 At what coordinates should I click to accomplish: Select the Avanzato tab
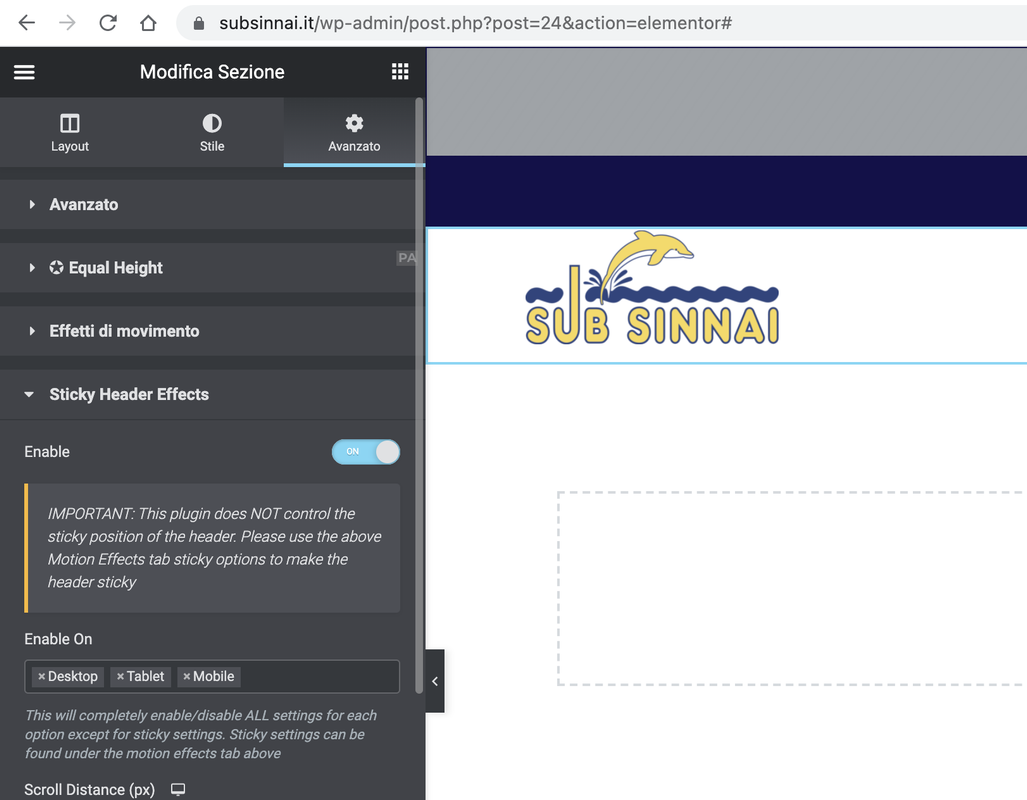[x=354, y=132]
